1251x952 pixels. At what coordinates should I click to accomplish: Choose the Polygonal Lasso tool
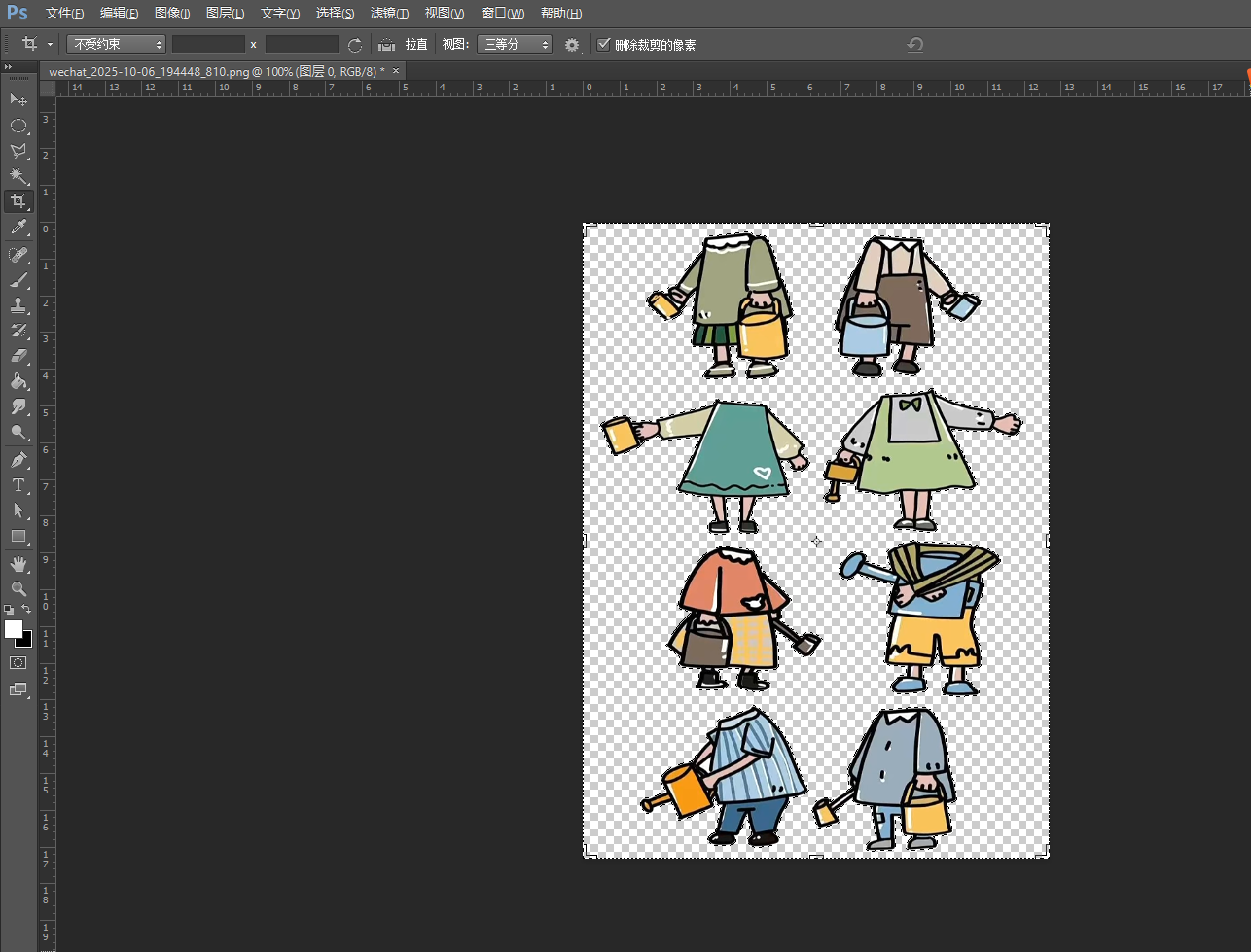18,151
